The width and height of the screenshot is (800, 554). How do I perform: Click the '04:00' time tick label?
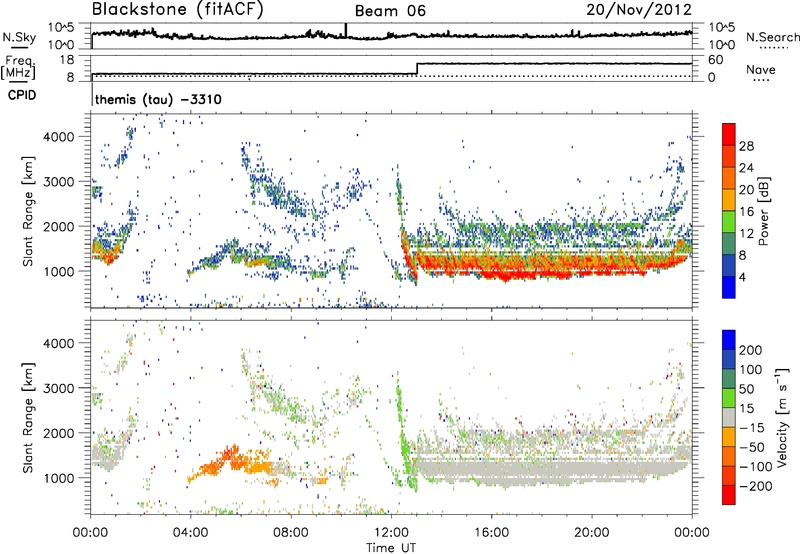coord(190,533)
